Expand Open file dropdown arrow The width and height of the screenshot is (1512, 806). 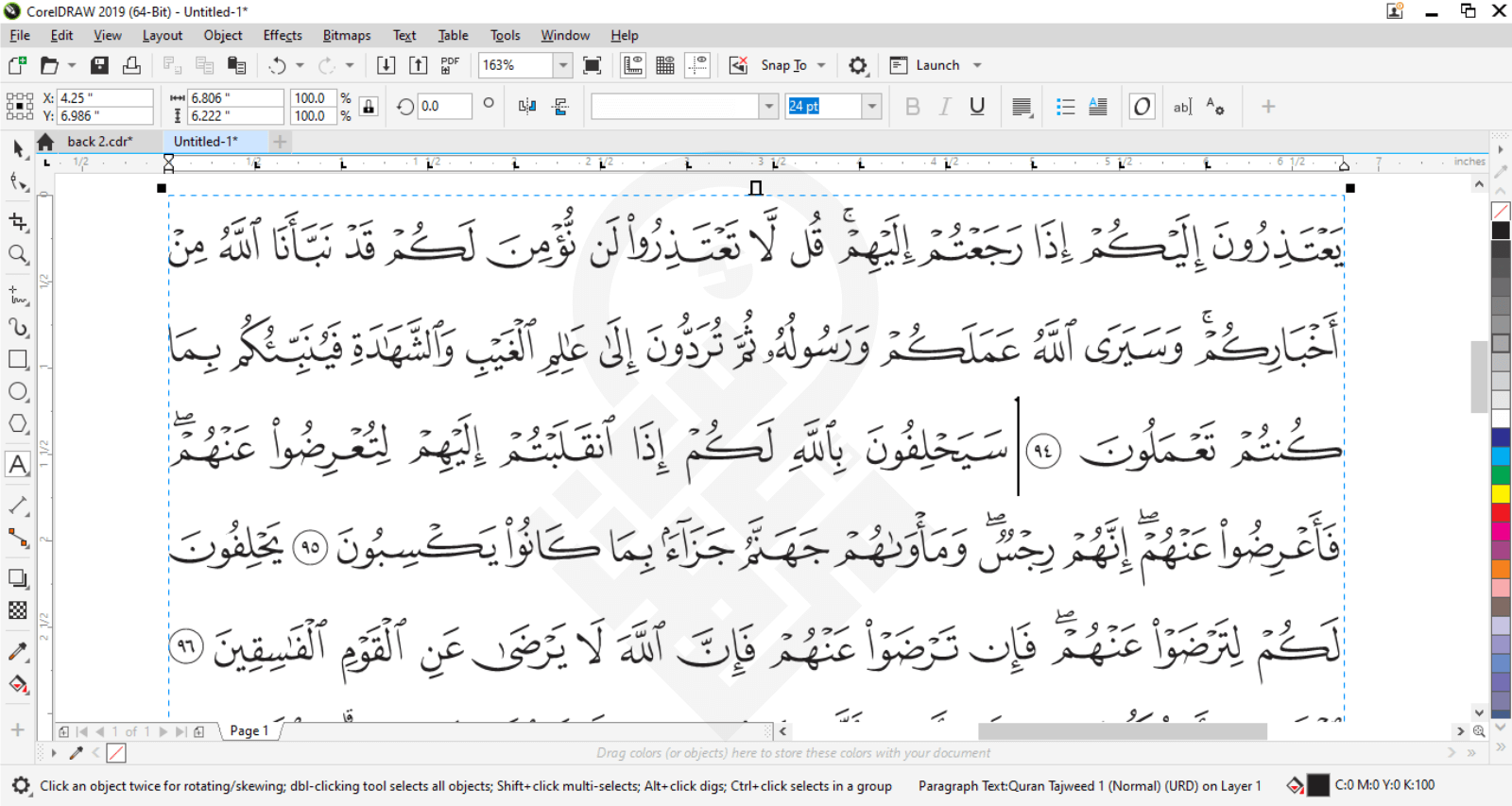(x=72, y=65)
